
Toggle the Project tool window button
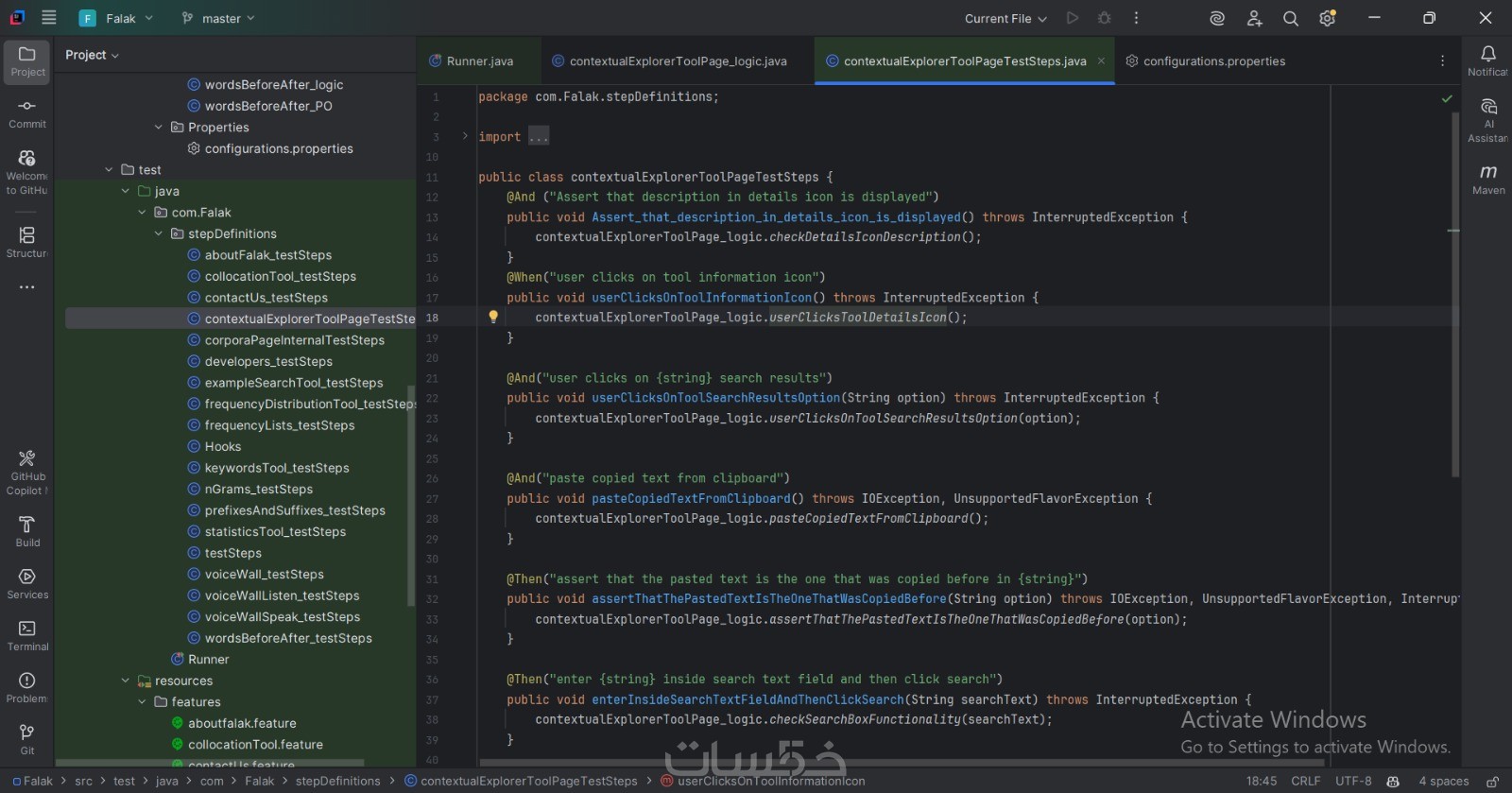point(27,60)
